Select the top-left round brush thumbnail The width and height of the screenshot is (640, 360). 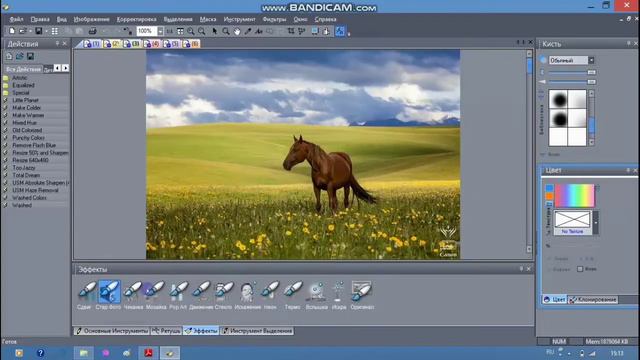[558, 99]
